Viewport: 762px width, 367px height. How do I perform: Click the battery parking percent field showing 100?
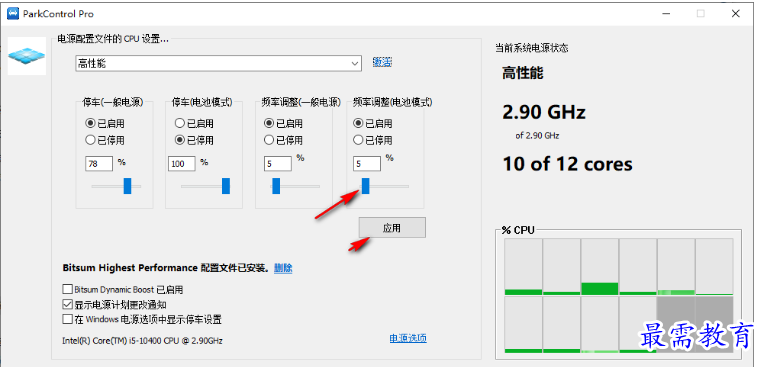[182, 164]
